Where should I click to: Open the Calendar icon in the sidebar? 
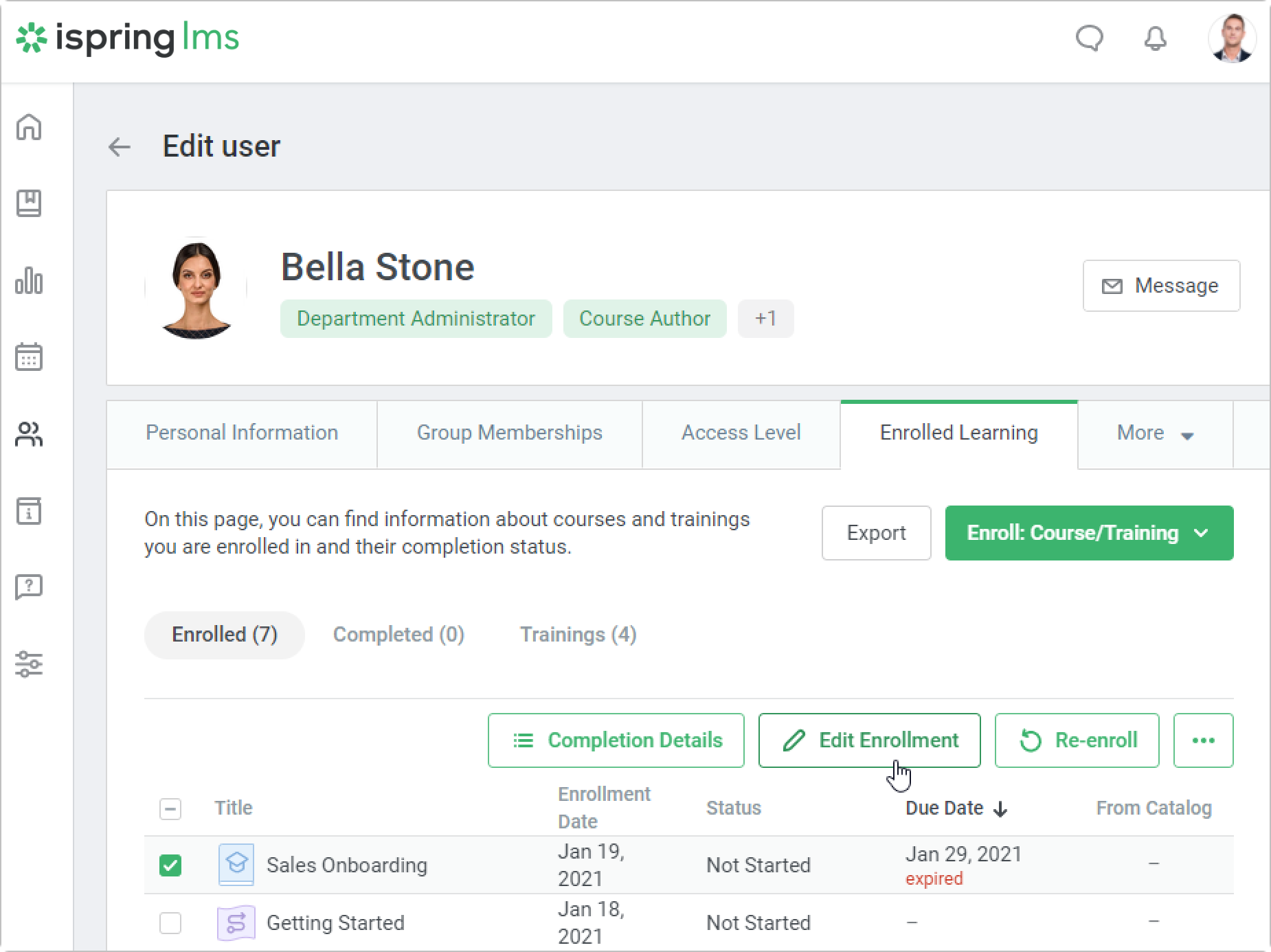(29, 357)
